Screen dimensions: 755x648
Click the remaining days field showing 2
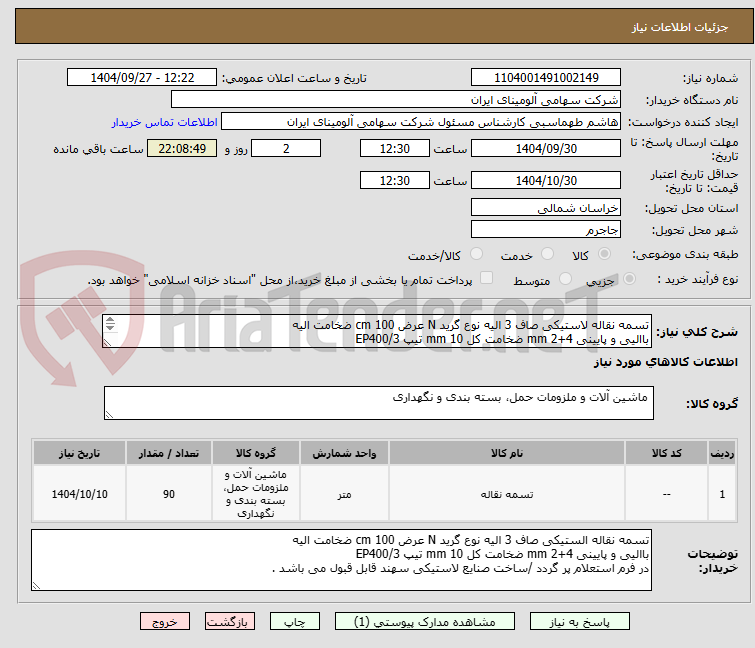(x=286, y=148)
